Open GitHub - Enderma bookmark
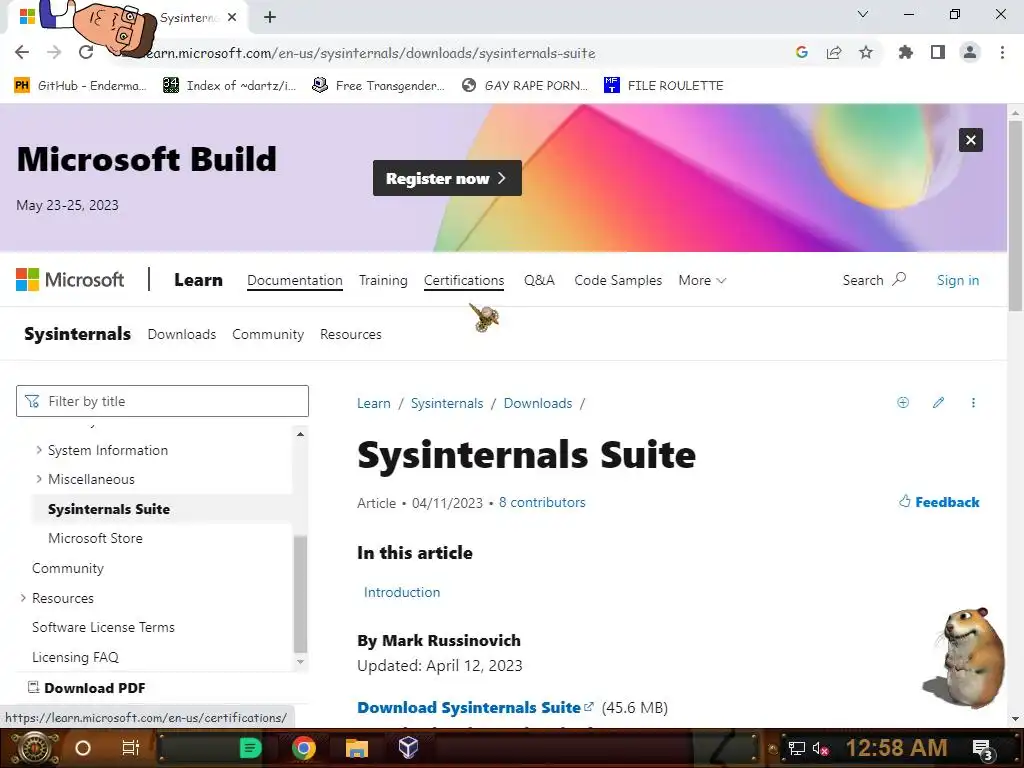The image size is (1024, 768). 80,86
